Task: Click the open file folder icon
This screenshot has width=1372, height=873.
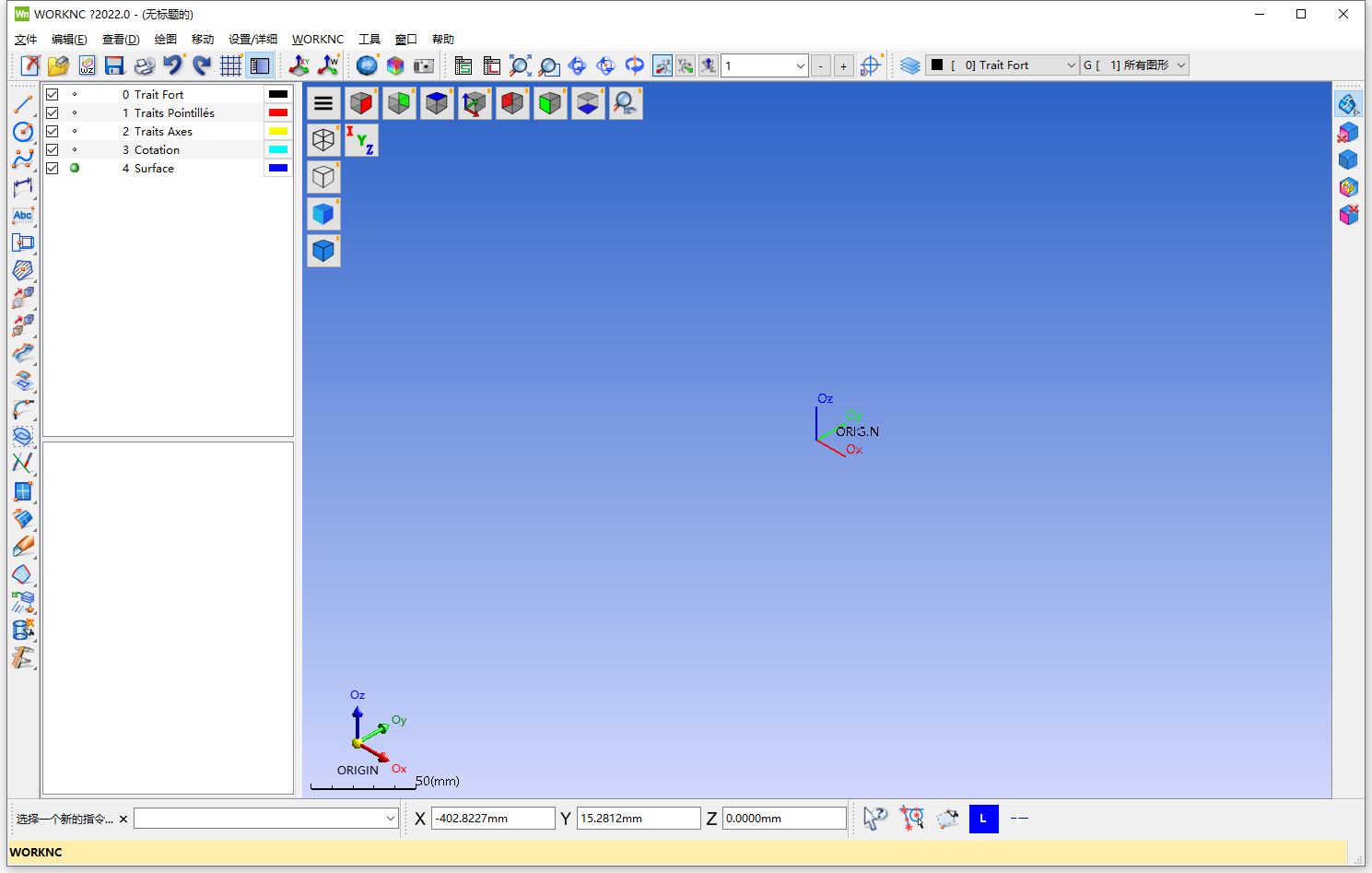Action: (58, 65)
